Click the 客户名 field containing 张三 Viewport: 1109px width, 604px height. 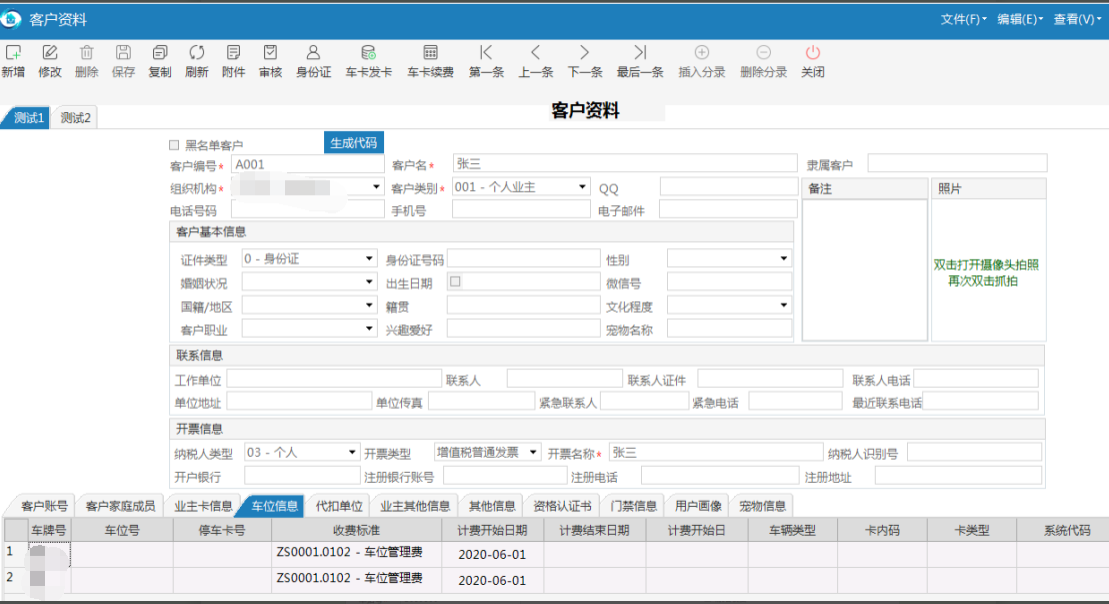click(625, 163)
